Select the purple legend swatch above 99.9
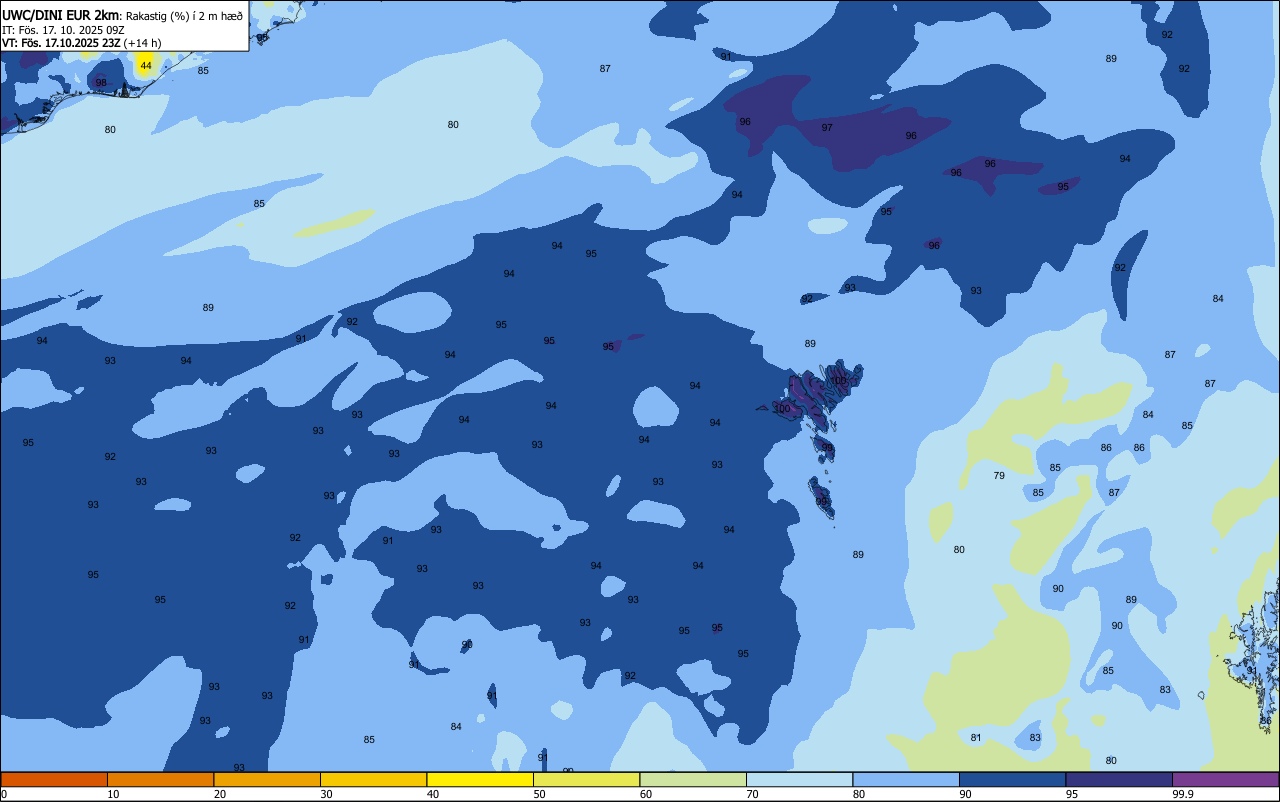 point(1225,779)
